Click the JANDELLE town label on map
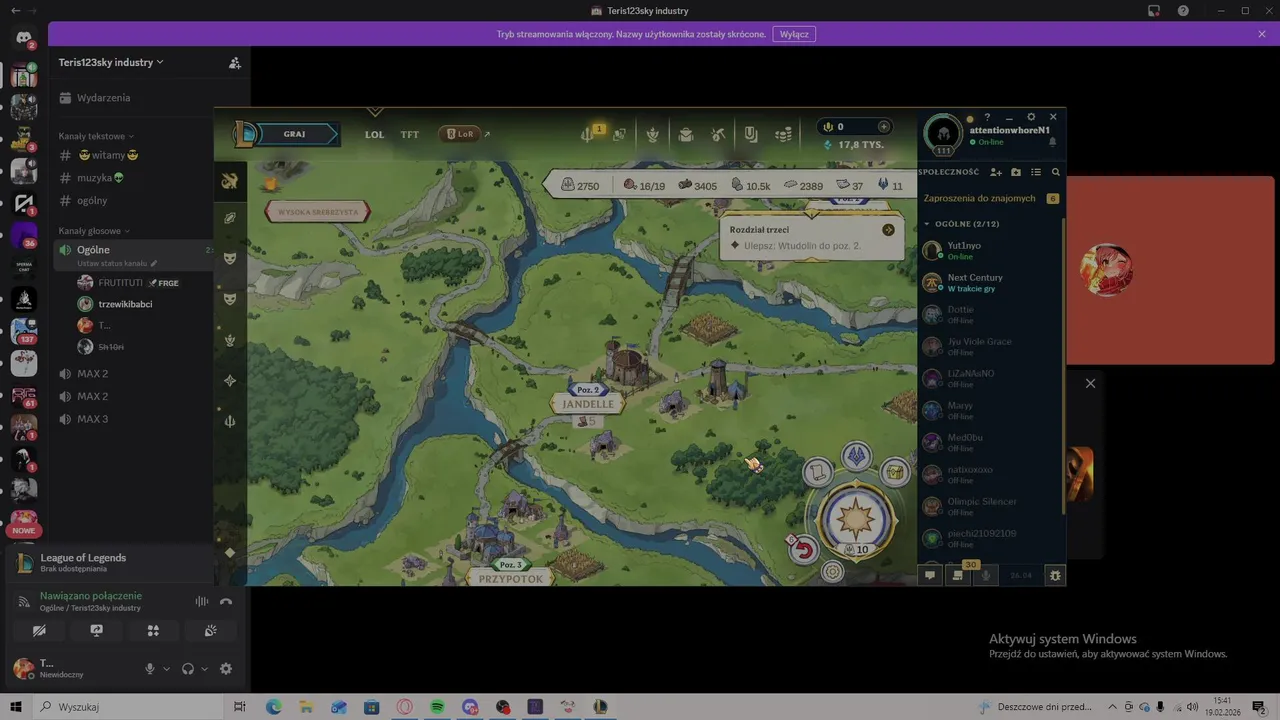 tap(588, 404)
